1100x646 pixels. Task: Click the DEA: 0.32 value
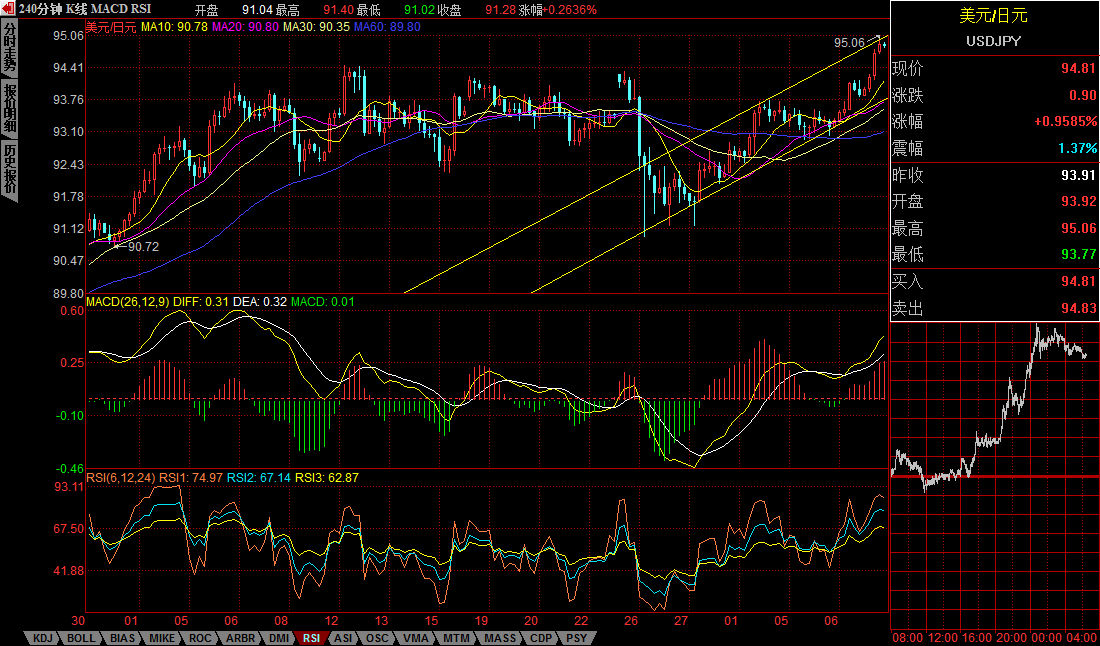259,302
